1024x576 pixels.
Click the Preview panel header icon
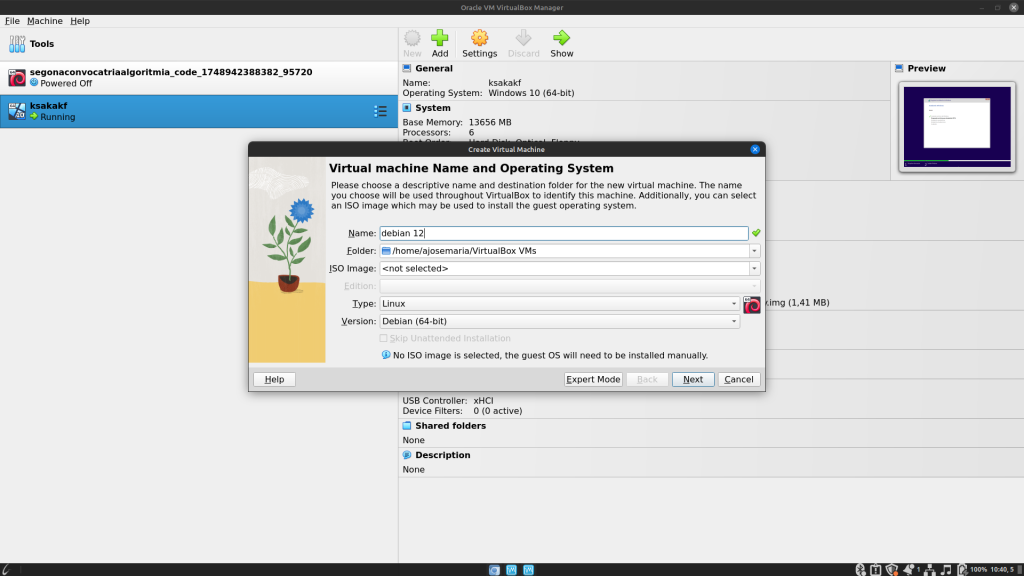pyautogui.click(x=899, y=68)
